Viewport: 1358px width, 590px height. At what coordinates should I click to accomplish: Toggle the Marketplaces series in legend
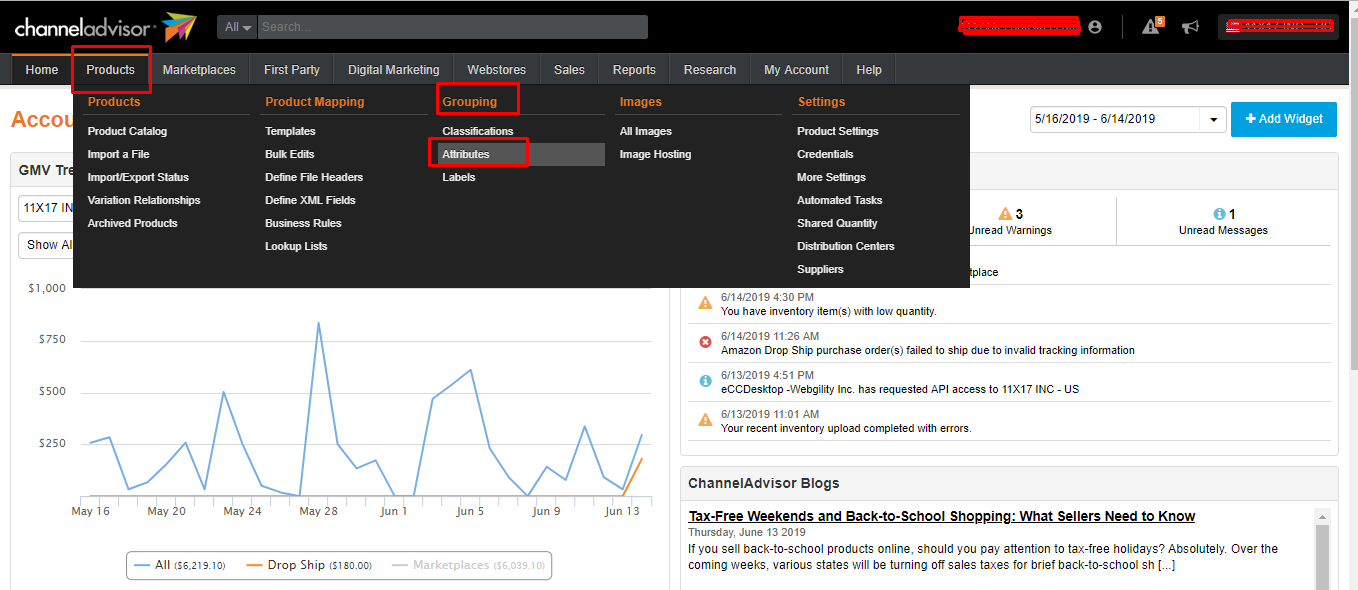coord(468,565)
